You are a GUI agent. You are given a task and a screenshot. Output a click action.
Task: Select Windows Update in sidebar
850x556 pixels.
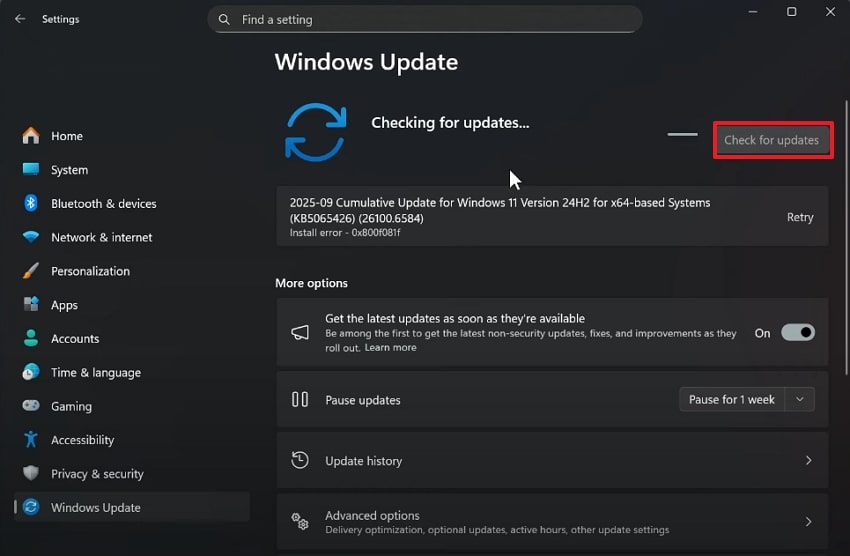pyautogui.click(x=132, y=507)
